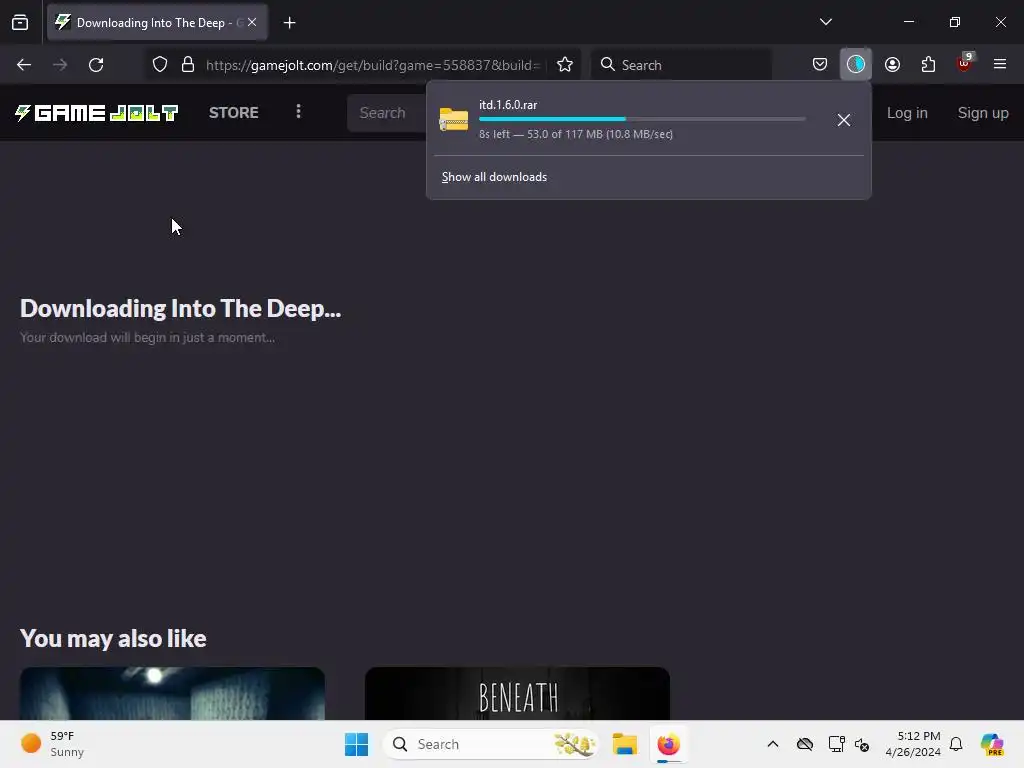Open a new browser tab
This screenshot has height=768, width=1024.
tap(289, 23)
